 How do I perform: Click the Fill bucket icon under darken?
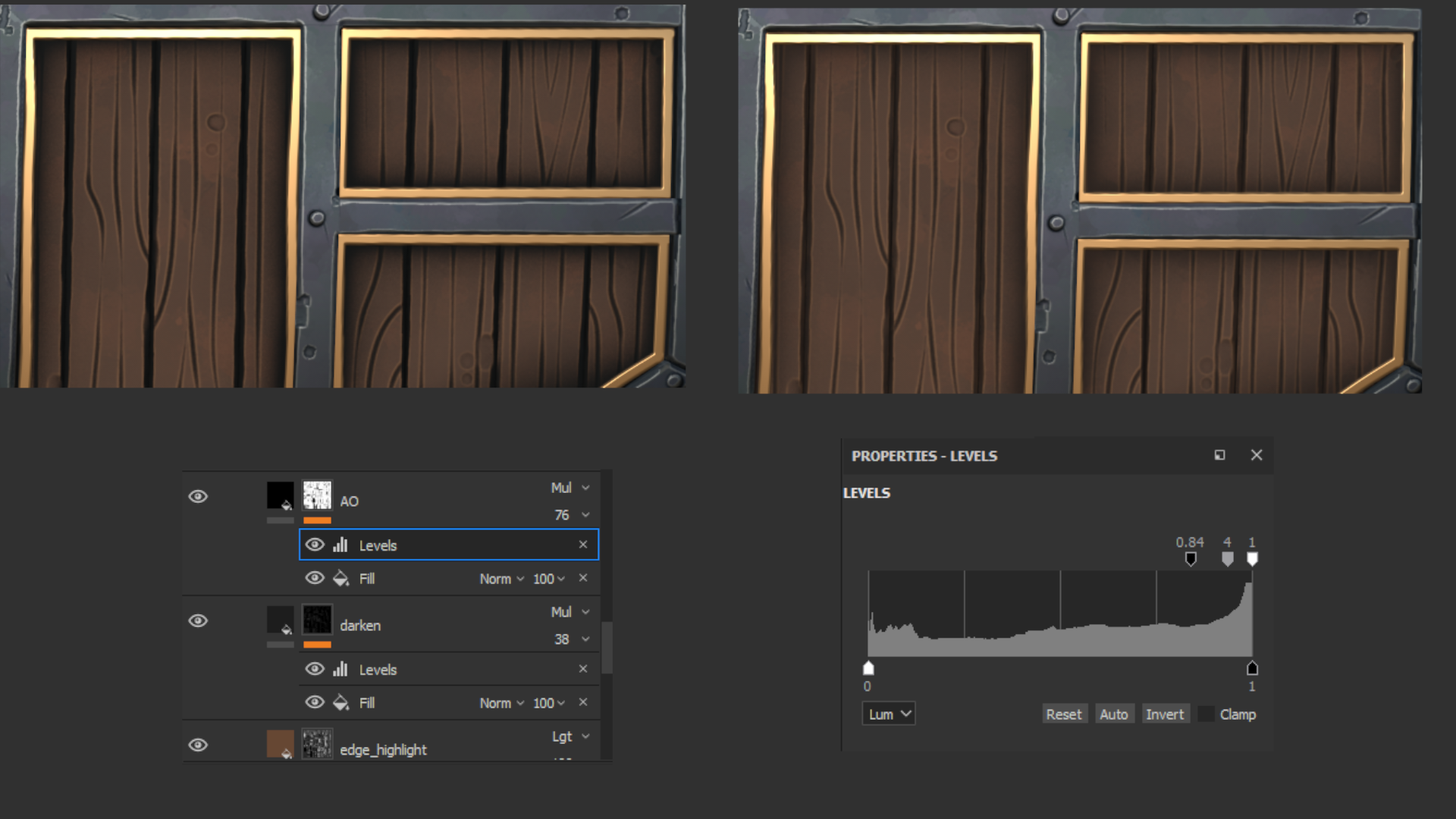[x=341, y=702]
